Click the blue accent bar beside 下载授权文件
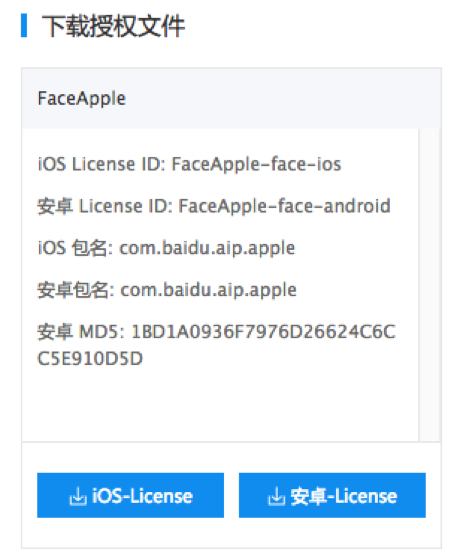Image resolution: width=449 pixels, height=556 pixels. coord(24,25)
